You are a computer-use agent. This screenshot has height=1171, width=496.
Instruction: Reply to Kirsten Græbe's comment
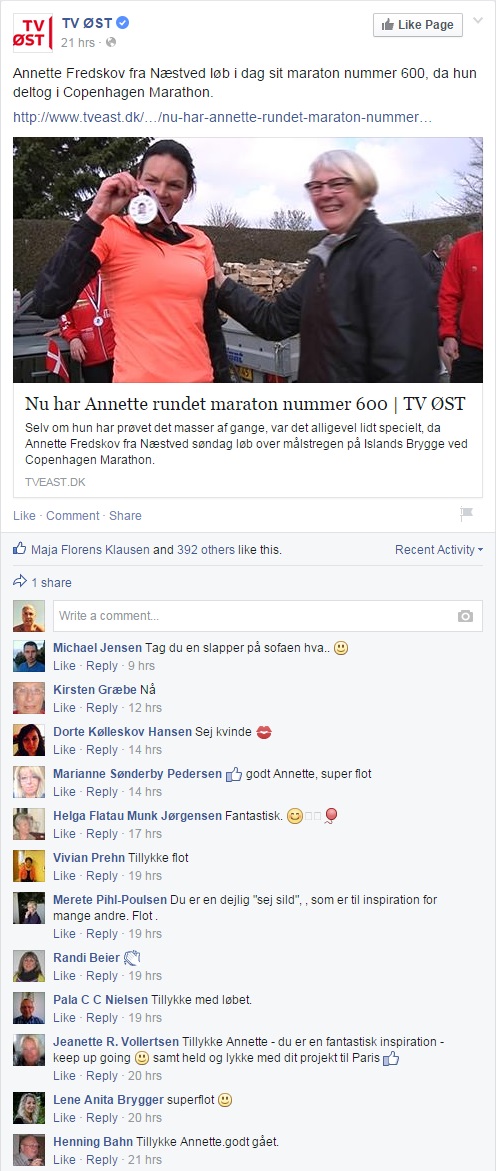(102, 707)
